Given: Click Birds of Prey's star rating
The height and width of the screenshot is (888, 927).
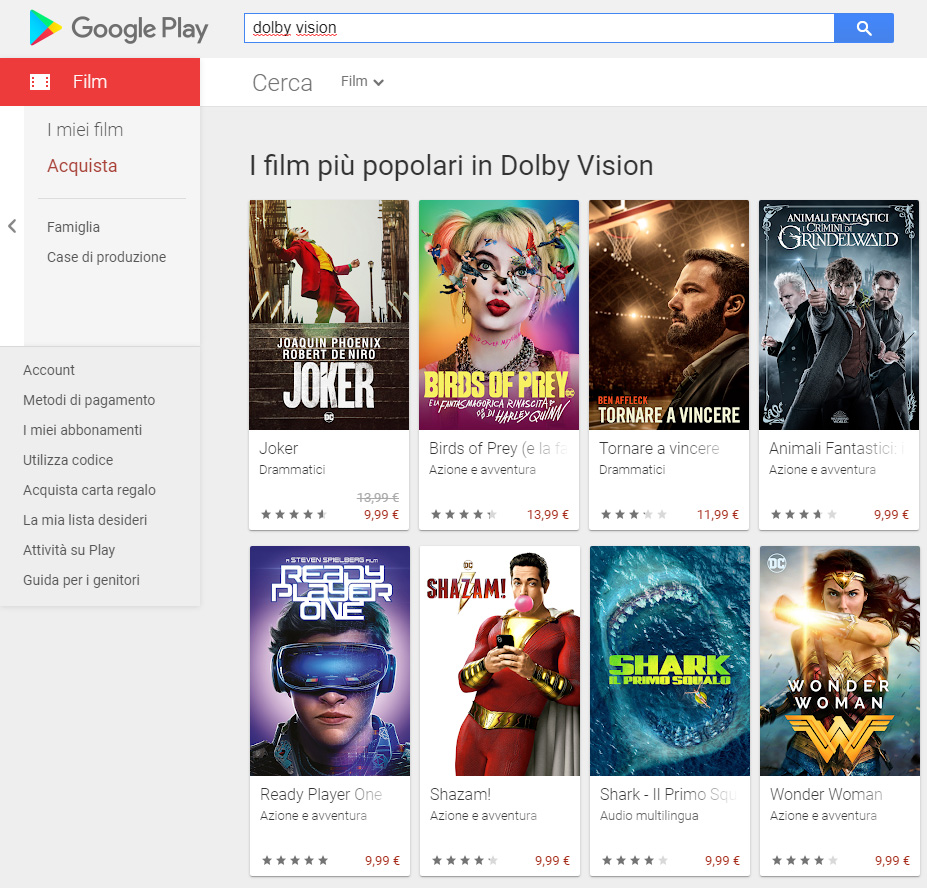Looking at the screenshot, I should click(464, 514).
